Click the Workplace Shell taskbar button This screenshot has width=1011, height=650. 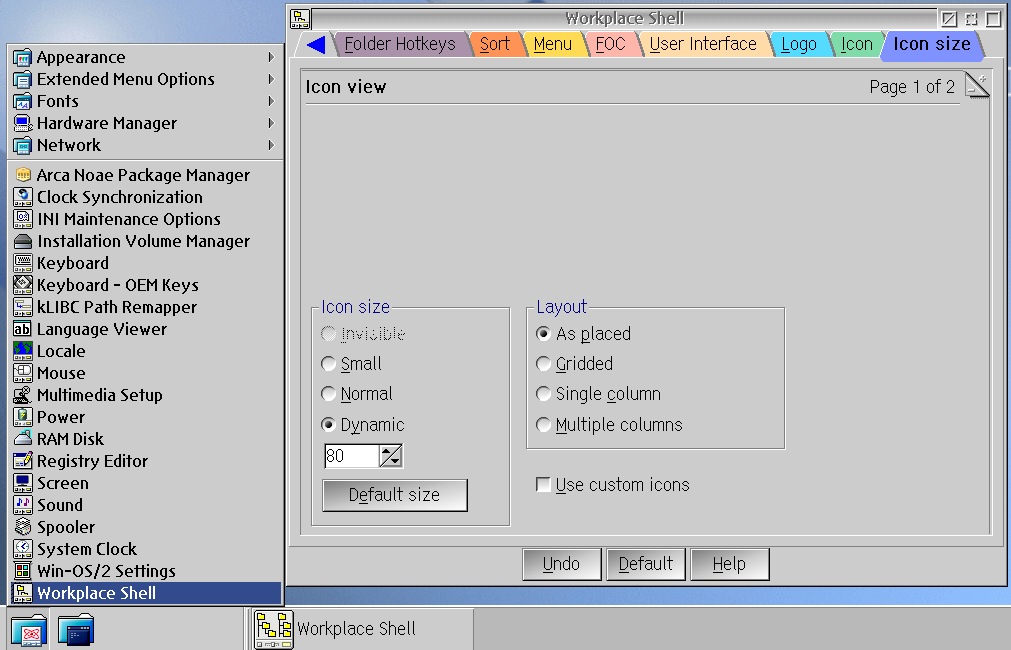(x=362, y=629)
